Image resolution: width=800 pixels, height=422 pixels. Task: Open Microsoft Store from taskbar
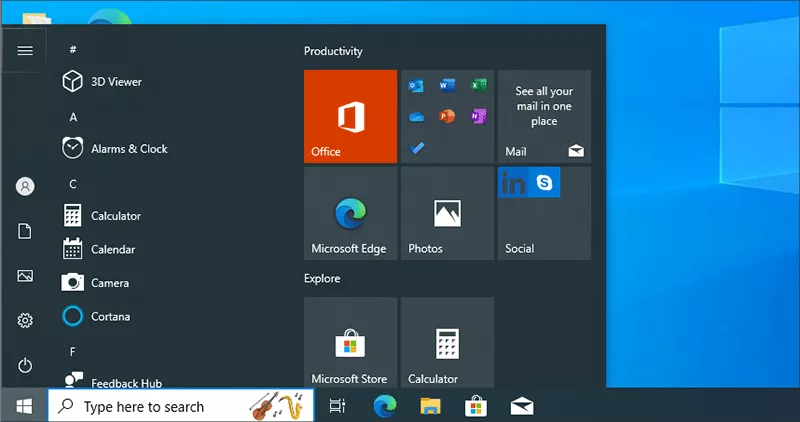[x=476, y=406]
